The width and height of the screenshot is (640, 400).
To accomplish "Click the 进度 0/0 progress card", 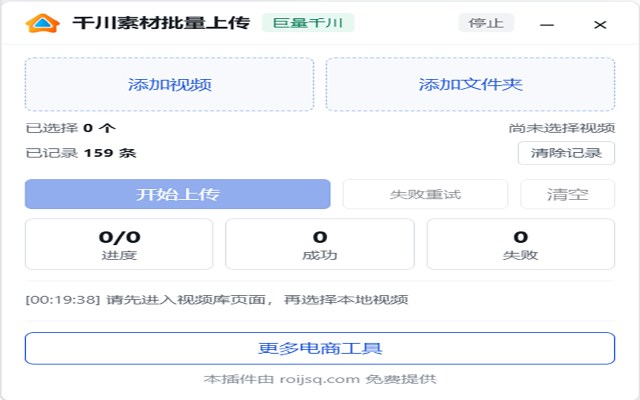I will 119,244.
